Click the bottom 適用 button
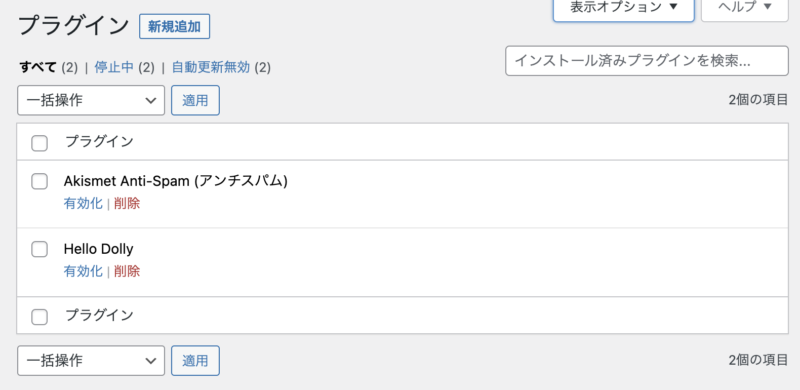Image resolution: width=800 pixels, height=390 pixels. pyautogui.click(x=195, y=361)
